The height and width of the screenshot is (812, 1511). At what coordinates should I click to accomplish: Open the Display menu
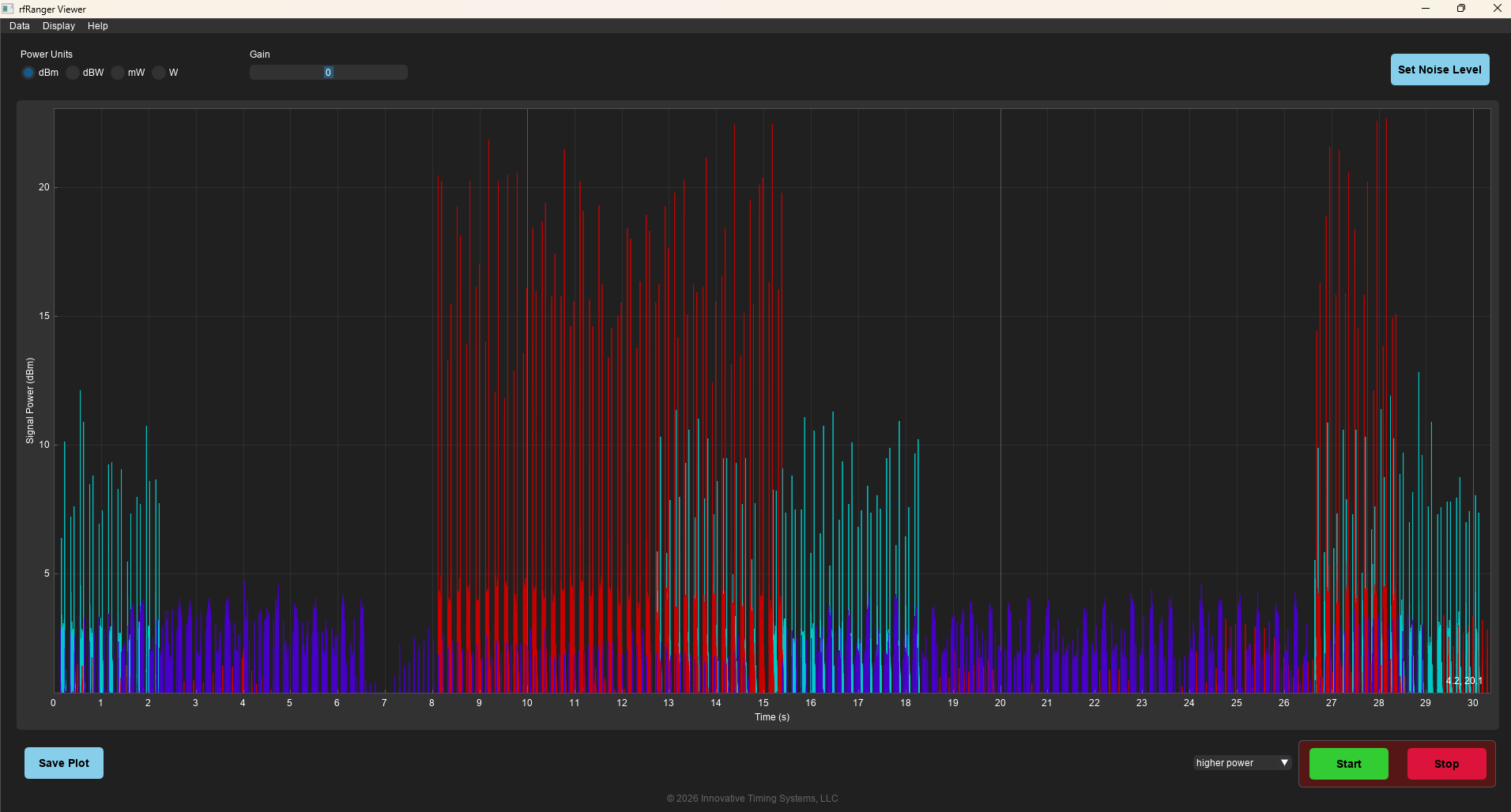click(58, 26)
